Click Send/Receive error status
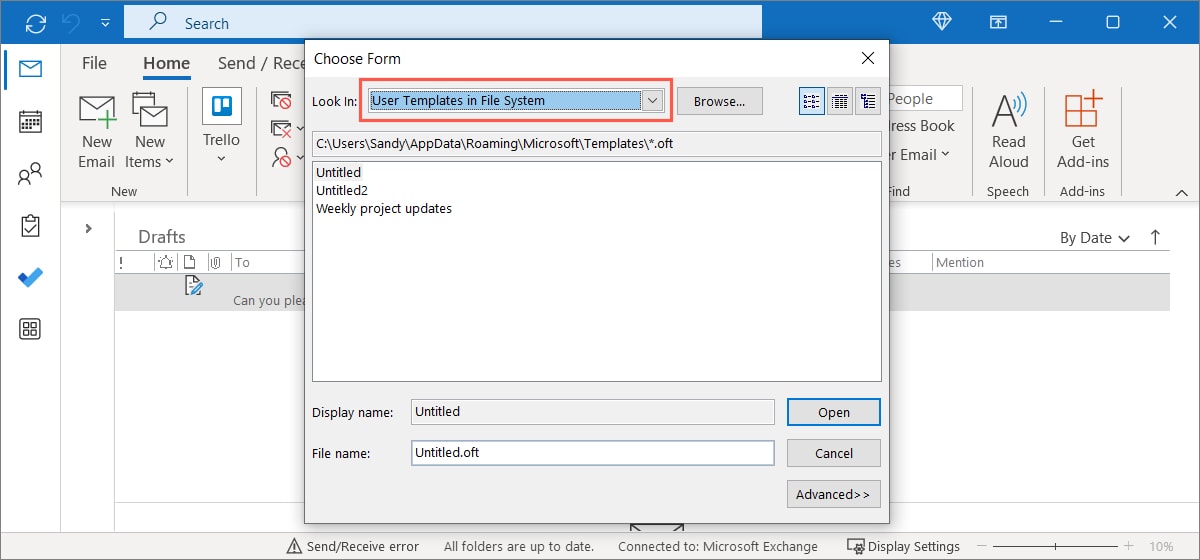 click(353, 546)
